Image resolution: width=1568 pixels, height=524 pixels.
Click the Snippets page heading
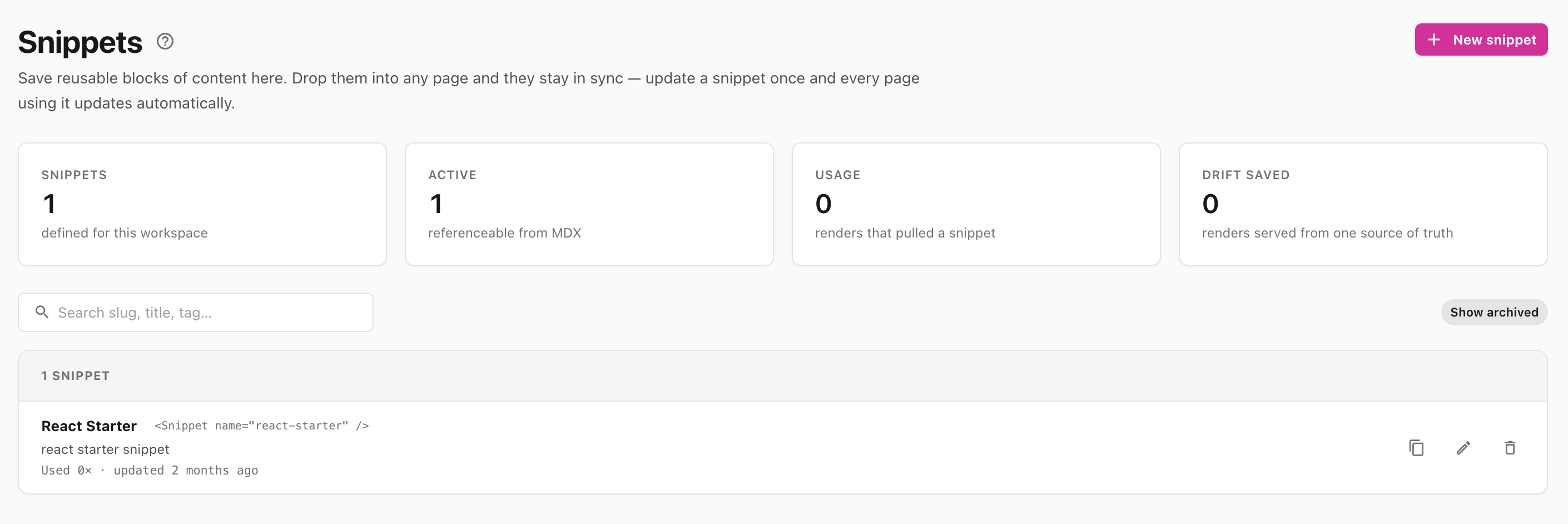(80, 42)
